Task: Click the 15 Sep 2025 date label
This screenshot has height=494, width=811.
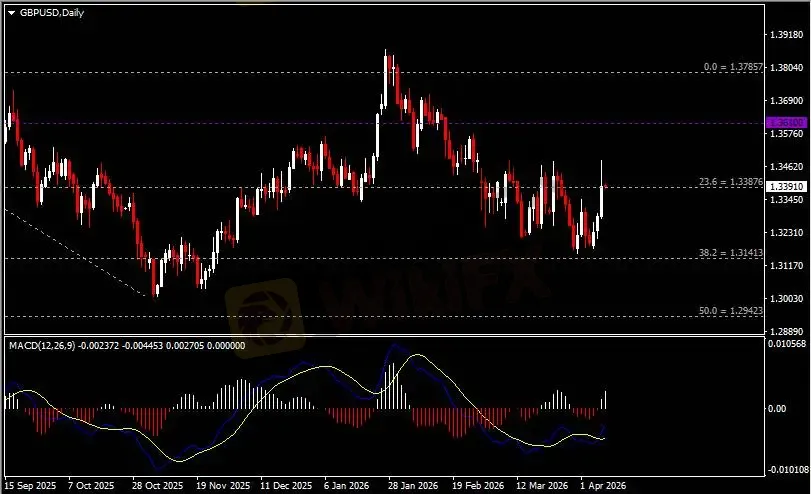Action: (31, 486)
